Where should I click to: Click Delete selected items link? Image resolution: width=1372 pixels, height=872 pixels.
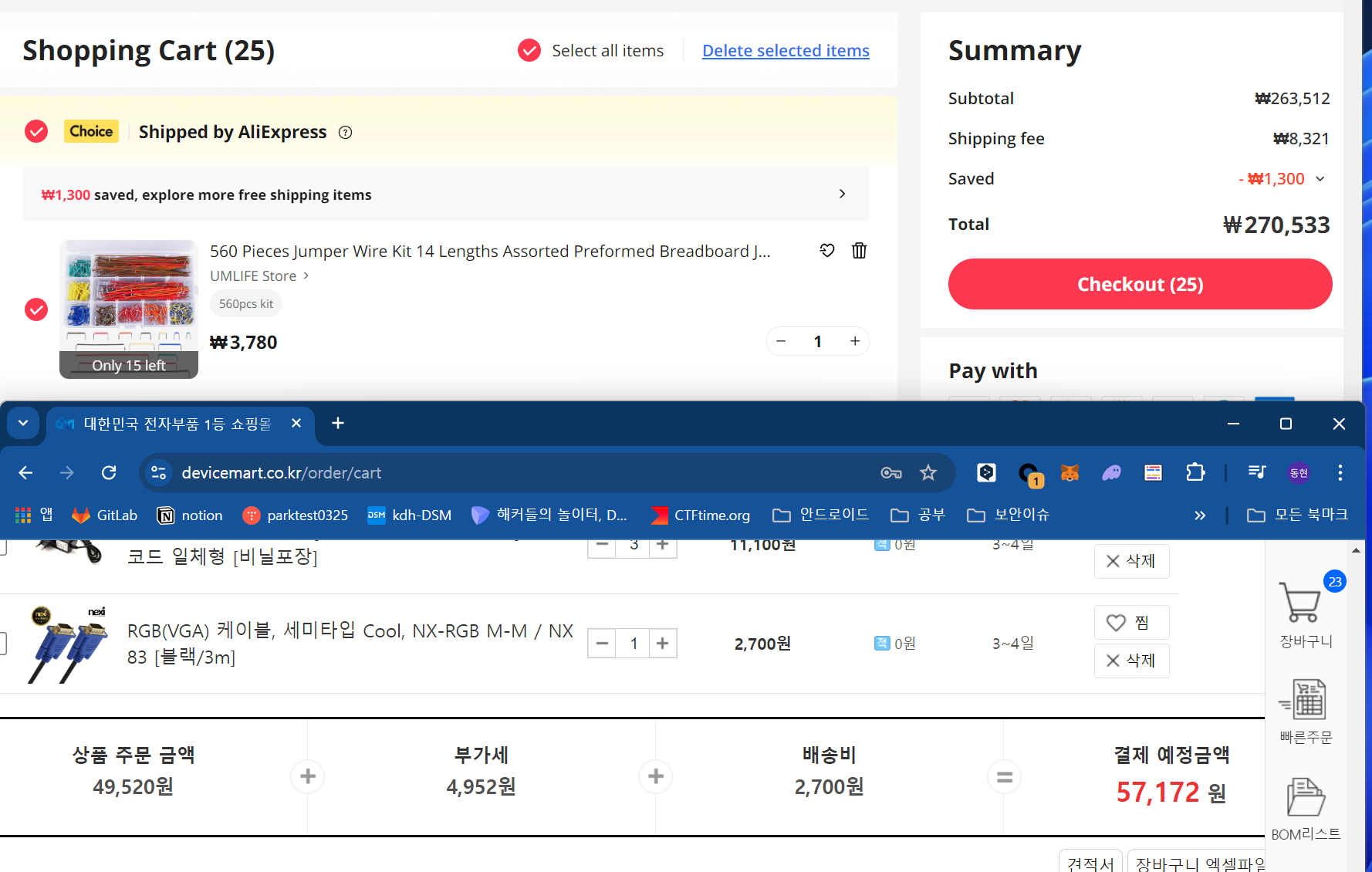click(x=785, y=51)
